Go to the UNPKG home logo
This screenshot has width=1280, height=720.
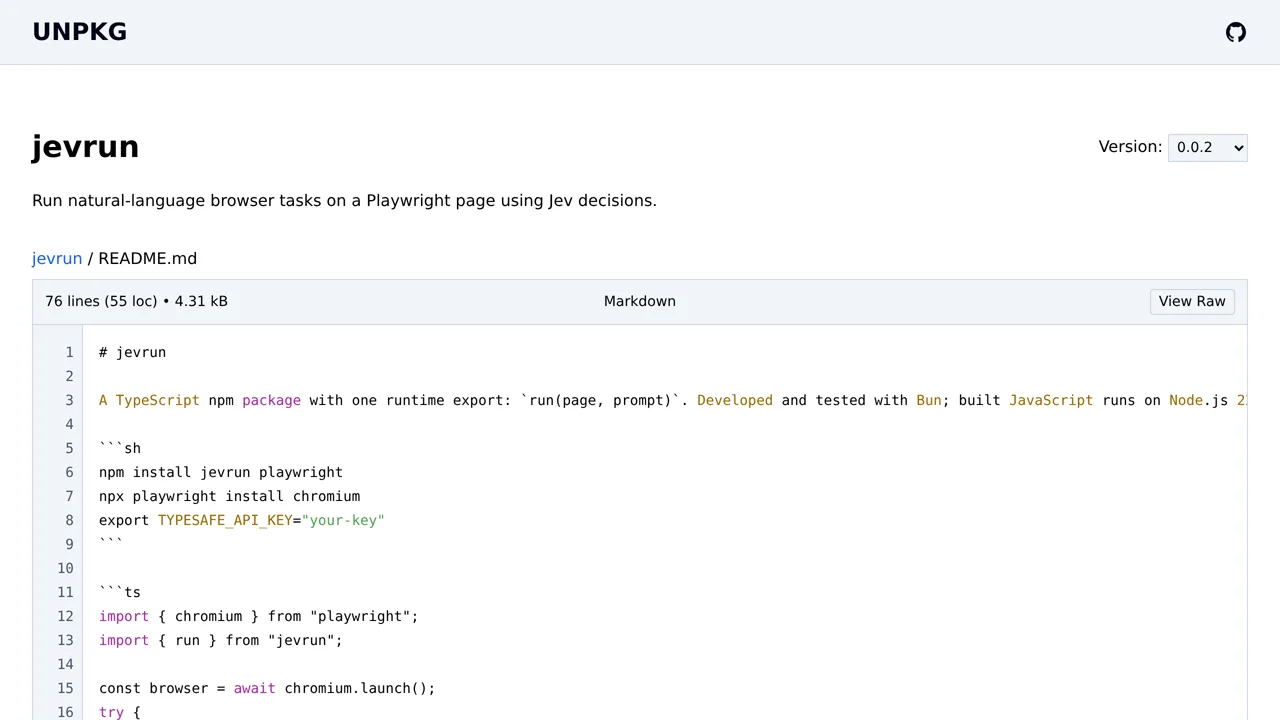pos(80,32)
